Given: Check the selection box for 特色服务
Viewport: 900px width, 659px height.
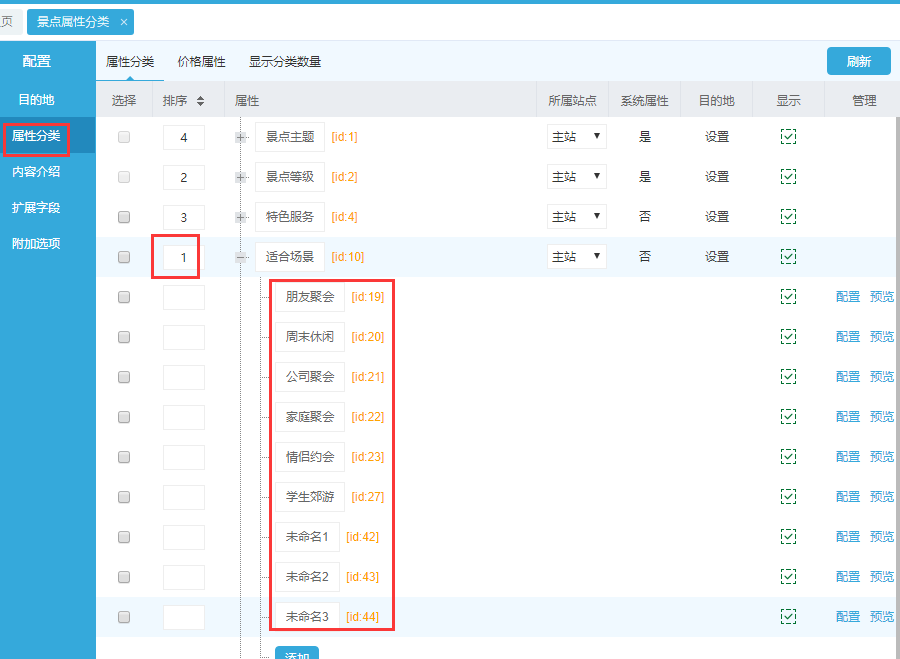Looking at the screenshot, I should [124, 217].
